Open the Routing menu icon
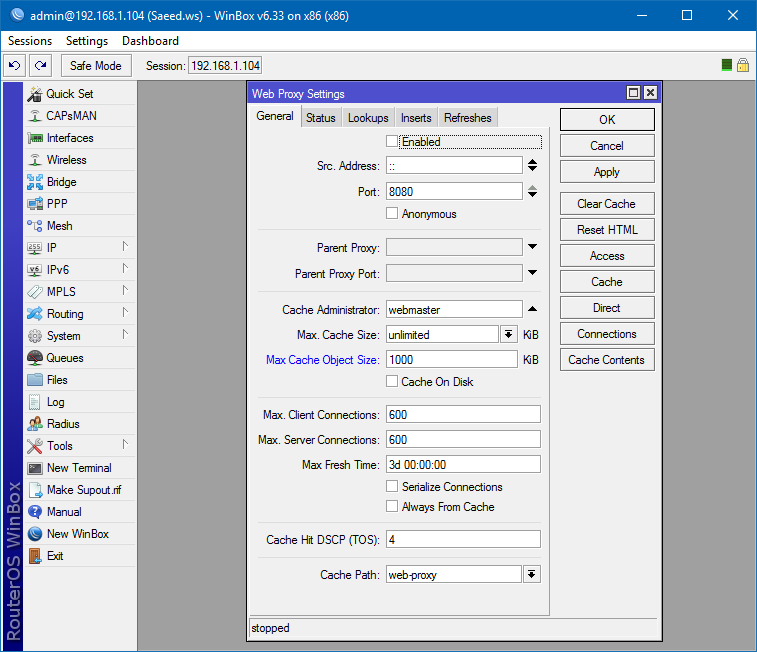The width and height of the screenshot is (757, 652). [35, 314]
